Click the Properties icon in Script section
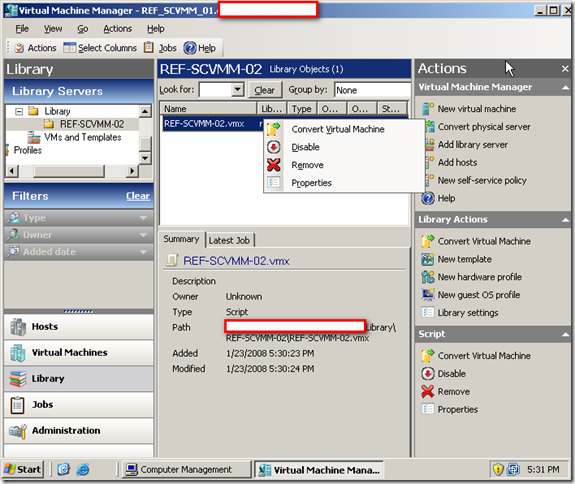Screen dimensions: 575x484 tap(428, 409)
